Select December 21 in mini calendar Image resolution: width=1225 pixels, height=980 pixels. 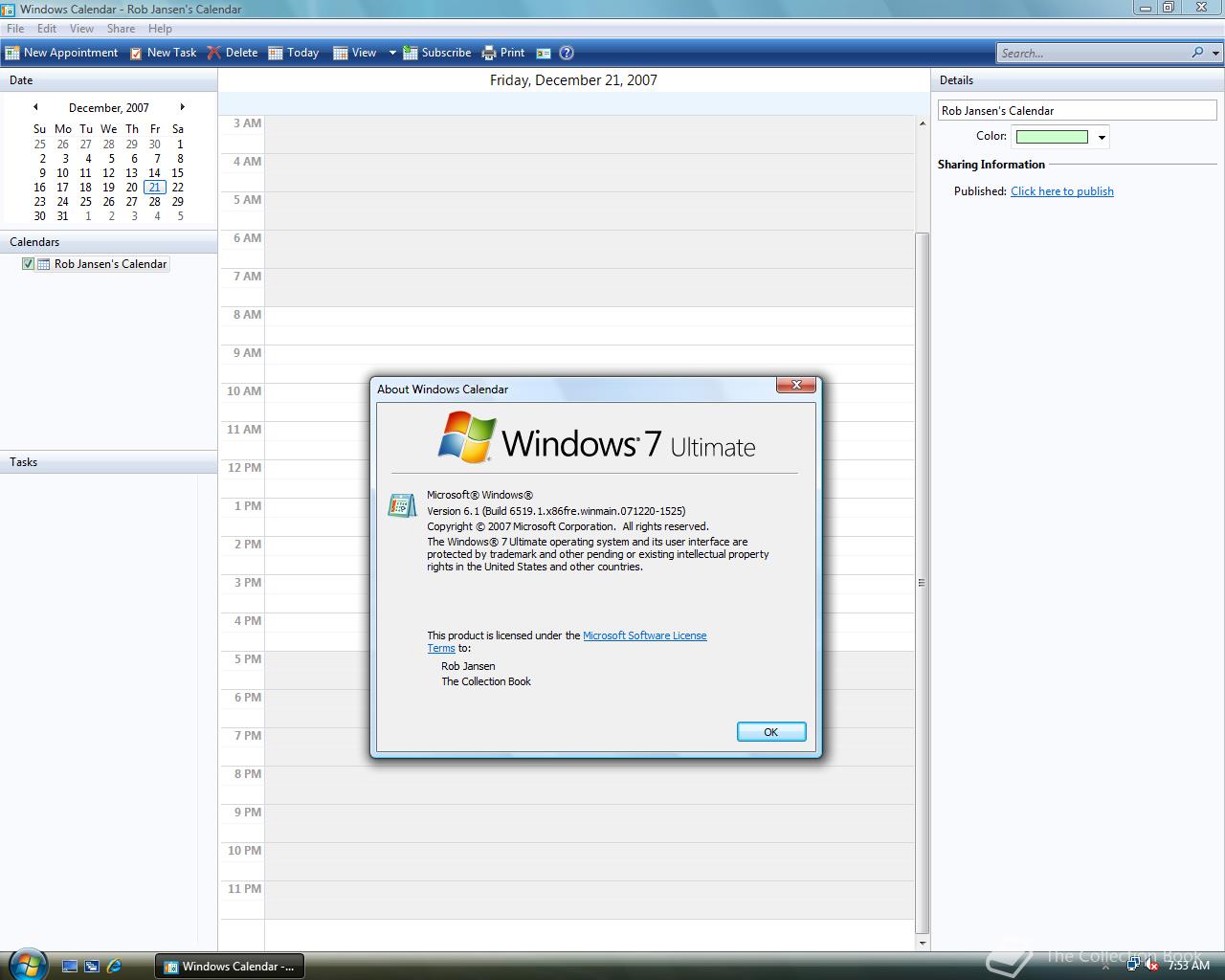coord(155,188)
